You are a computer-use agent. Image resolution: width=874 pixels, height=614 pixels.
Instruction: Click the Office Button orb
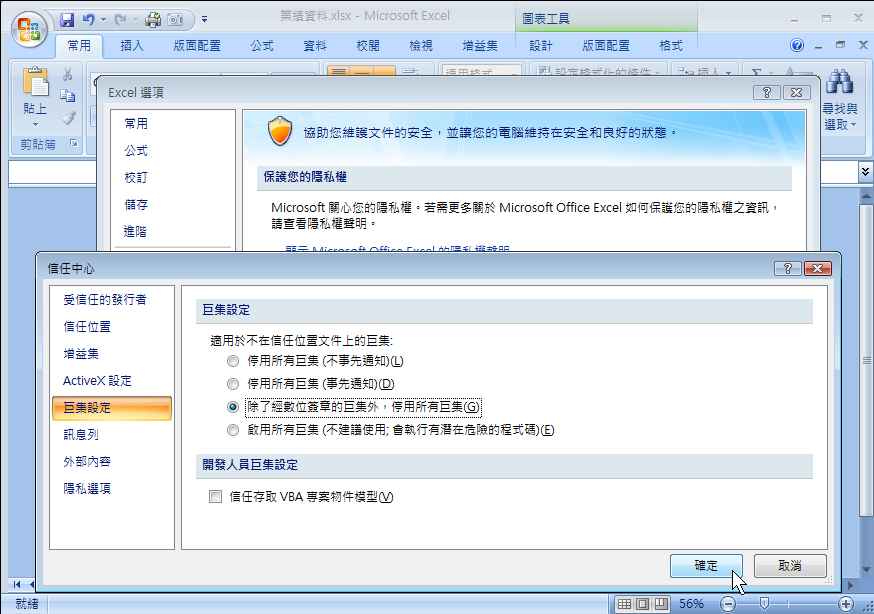(29, 29)
